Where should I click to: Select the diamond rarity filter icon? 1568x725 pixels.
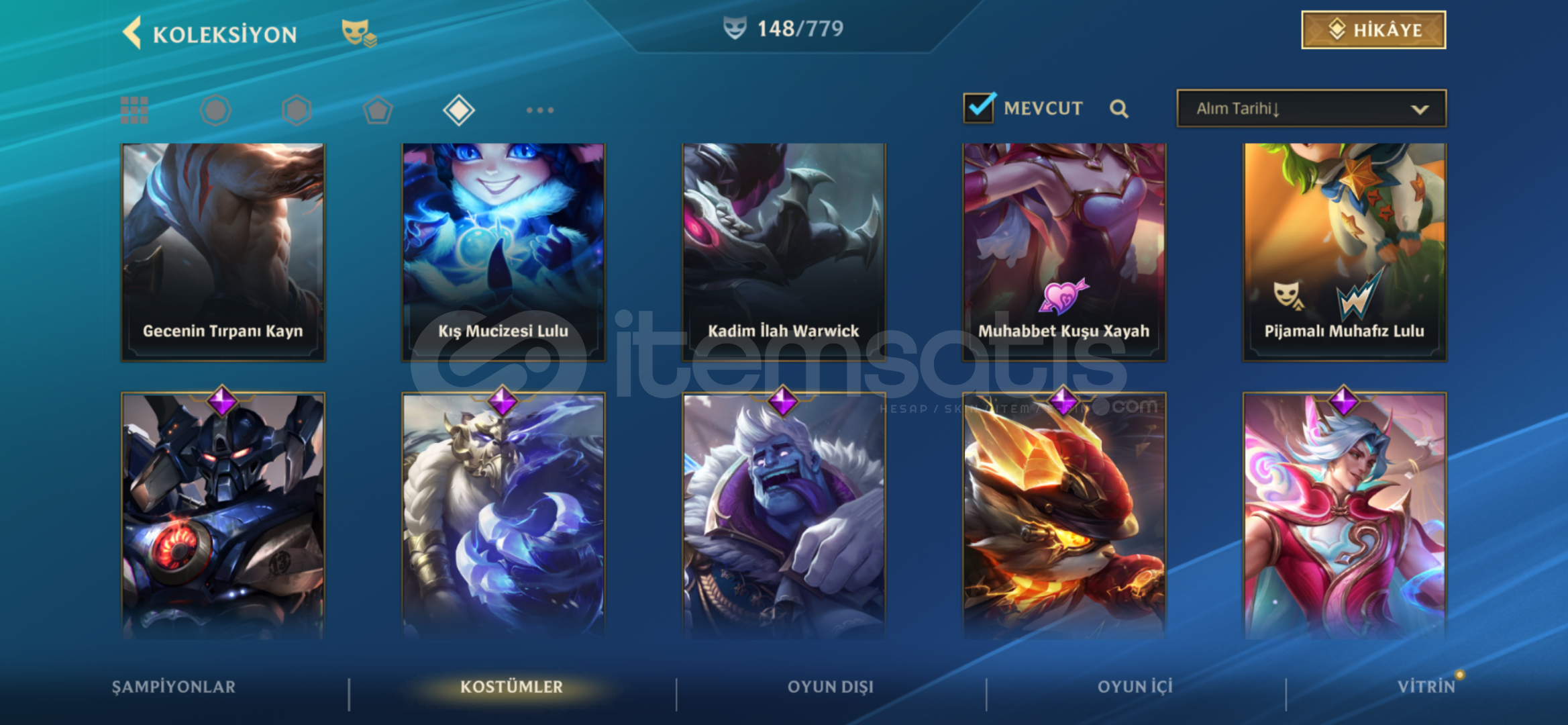click(x=459, y=110)
